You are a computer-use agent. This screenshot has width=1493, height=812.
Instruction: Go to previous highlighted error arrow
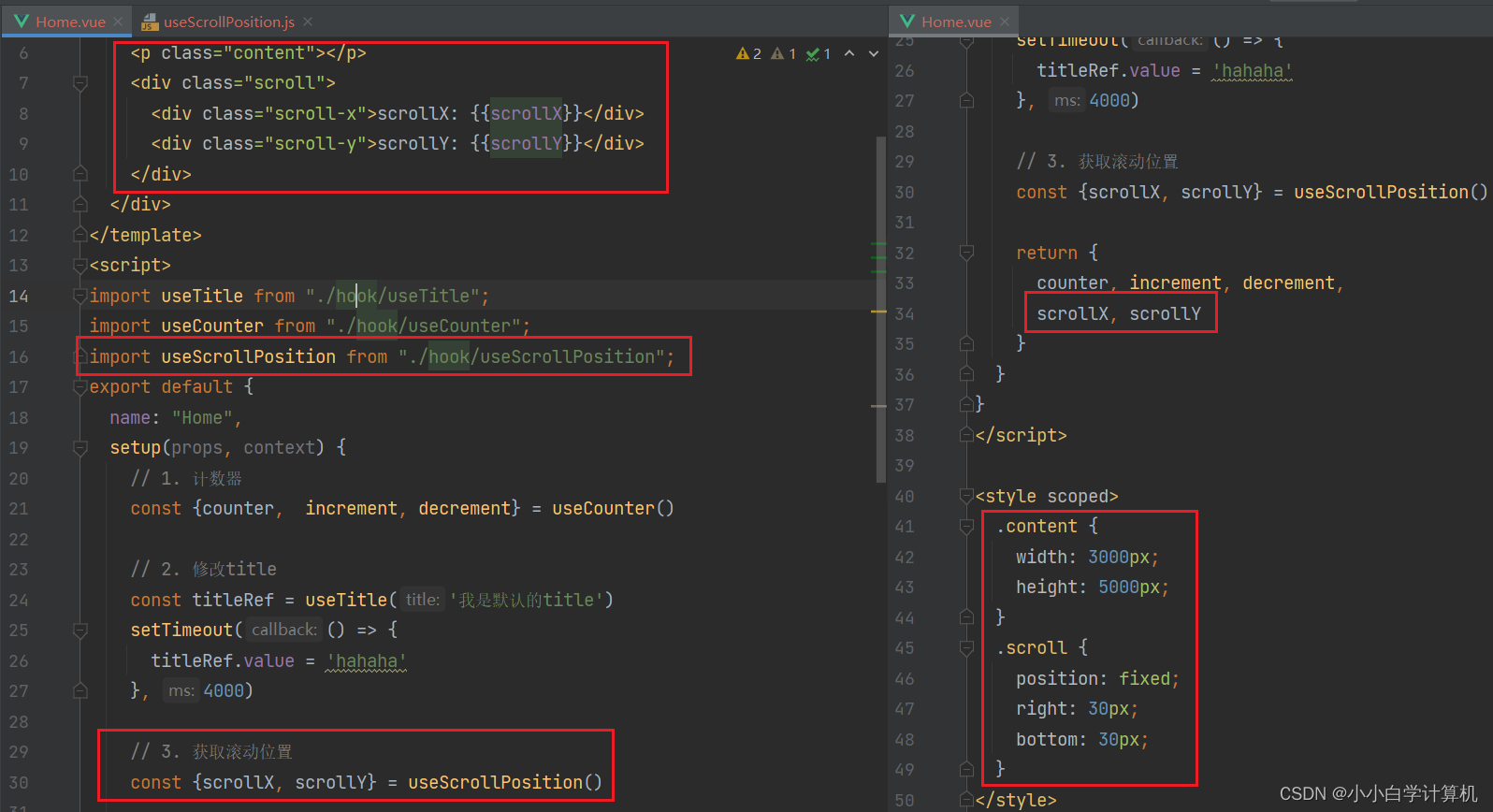point(849,54)
